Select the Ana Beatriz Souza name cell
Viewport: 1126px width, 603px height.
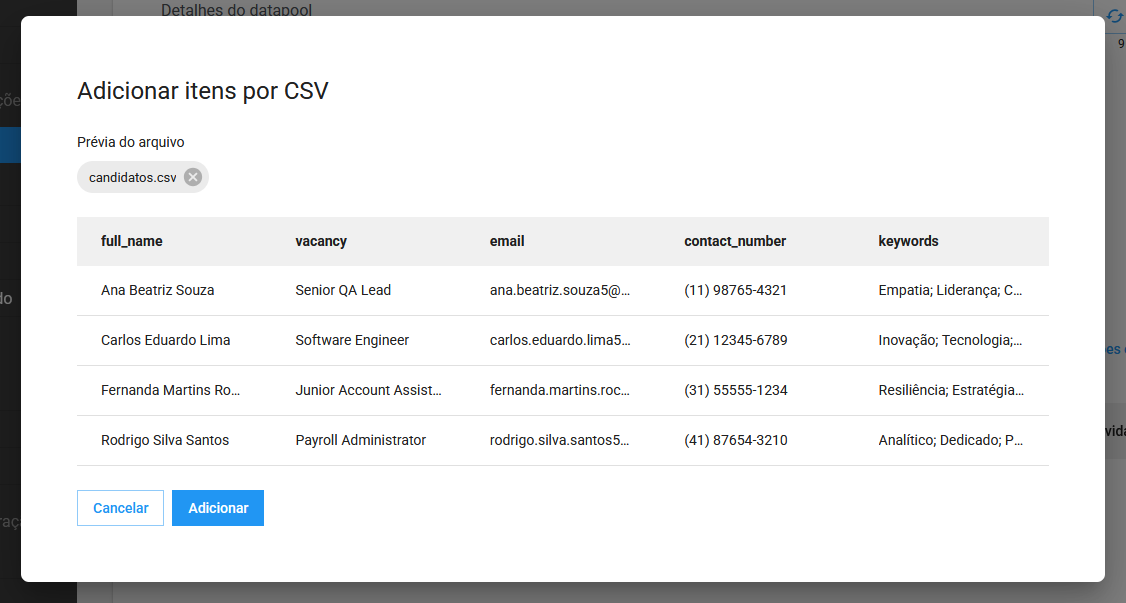pos(158,290)
